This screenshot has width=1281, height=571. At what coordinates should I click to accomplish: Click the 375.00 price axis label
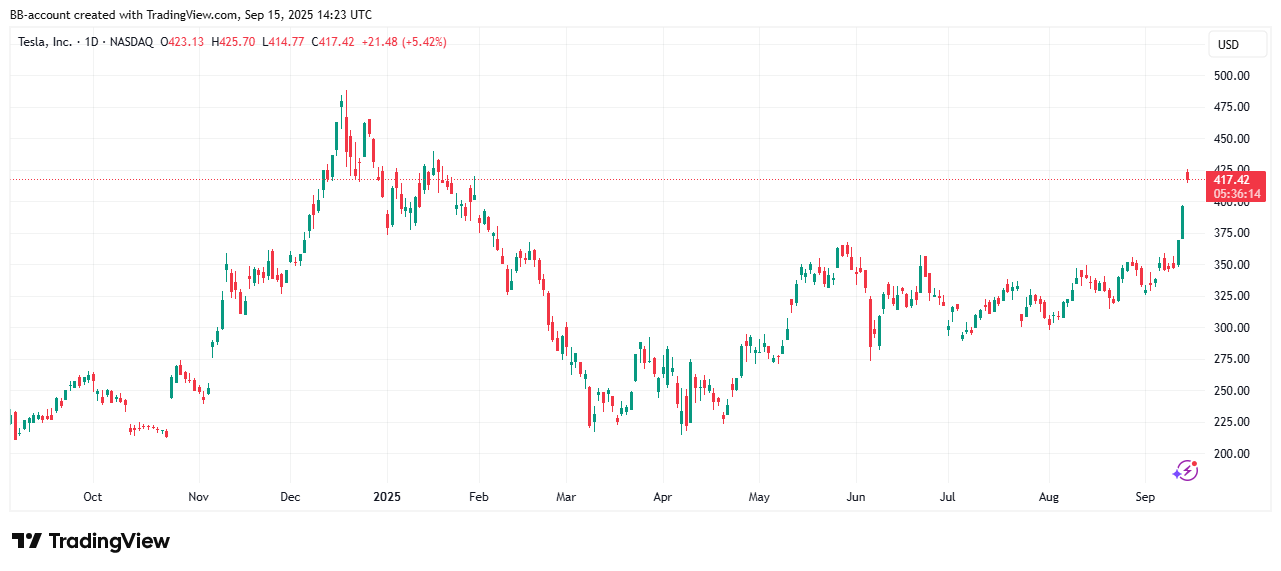click(x=1233, y=233)
